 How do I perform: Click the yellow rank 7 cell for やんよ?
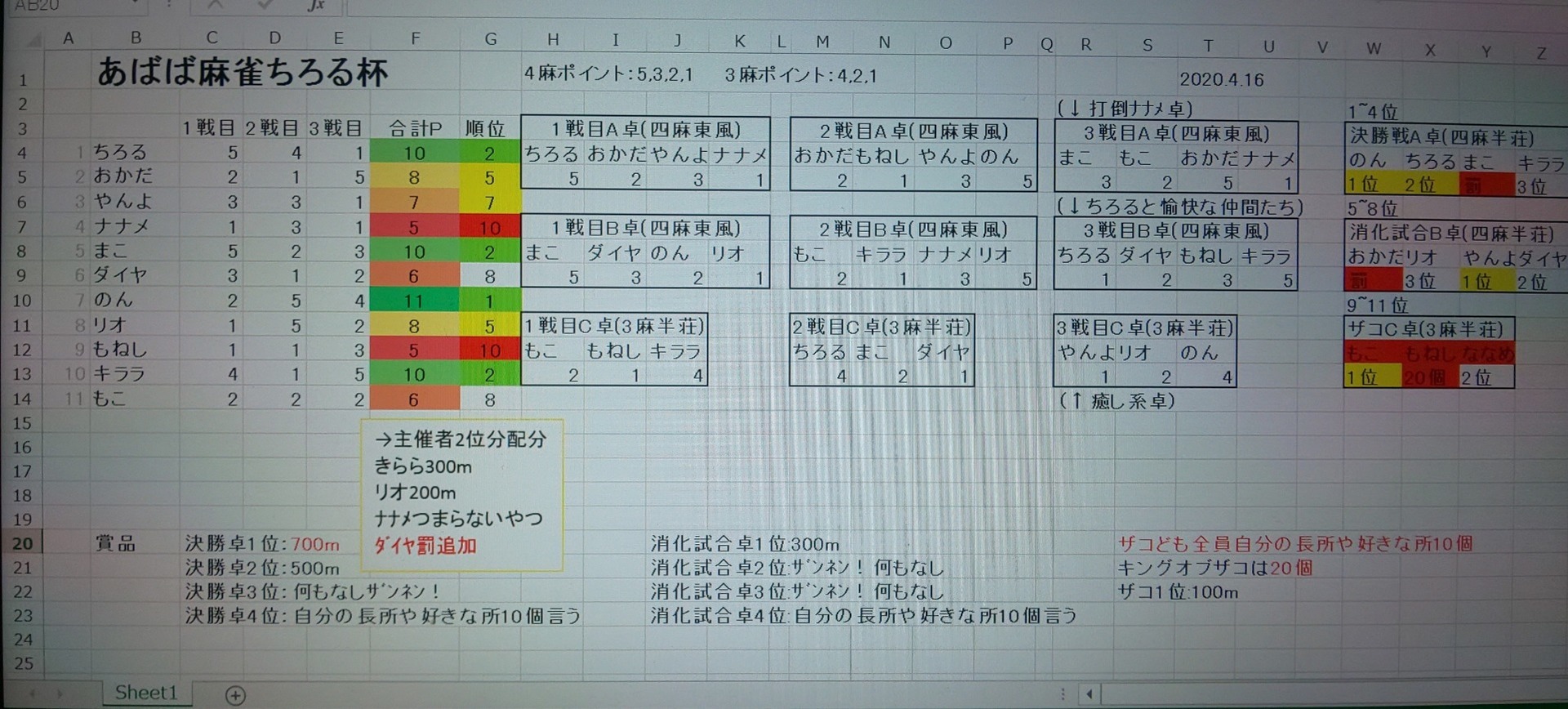[490, 202]
